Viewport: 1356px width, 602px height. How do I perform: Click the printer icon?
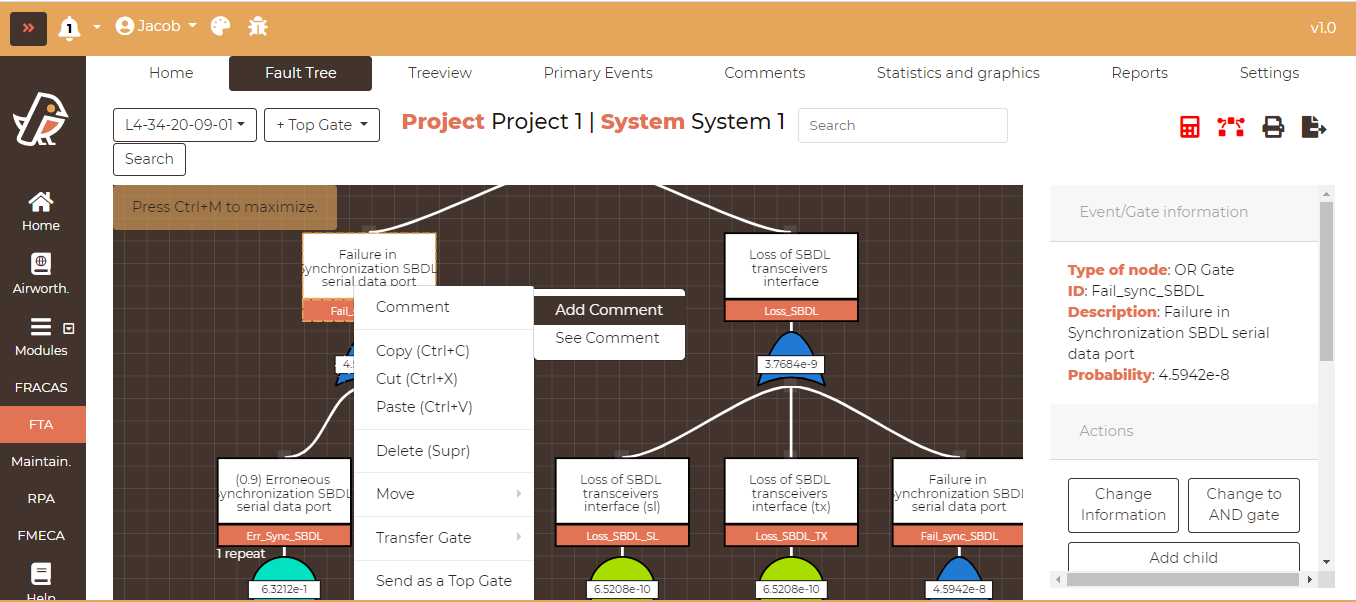1272,127
